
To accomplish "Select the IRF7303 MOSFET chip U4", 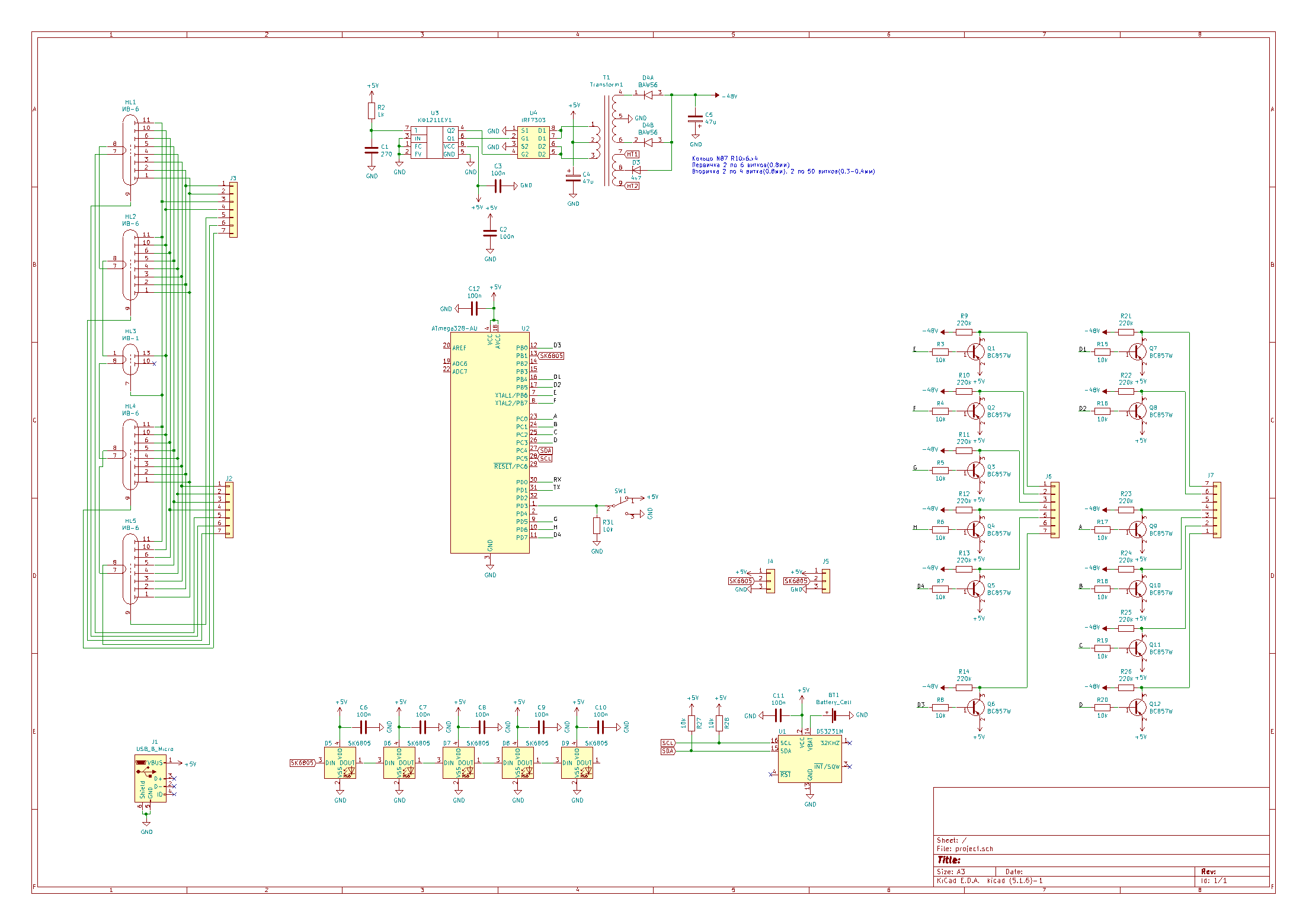I will (x=533, y=142).
